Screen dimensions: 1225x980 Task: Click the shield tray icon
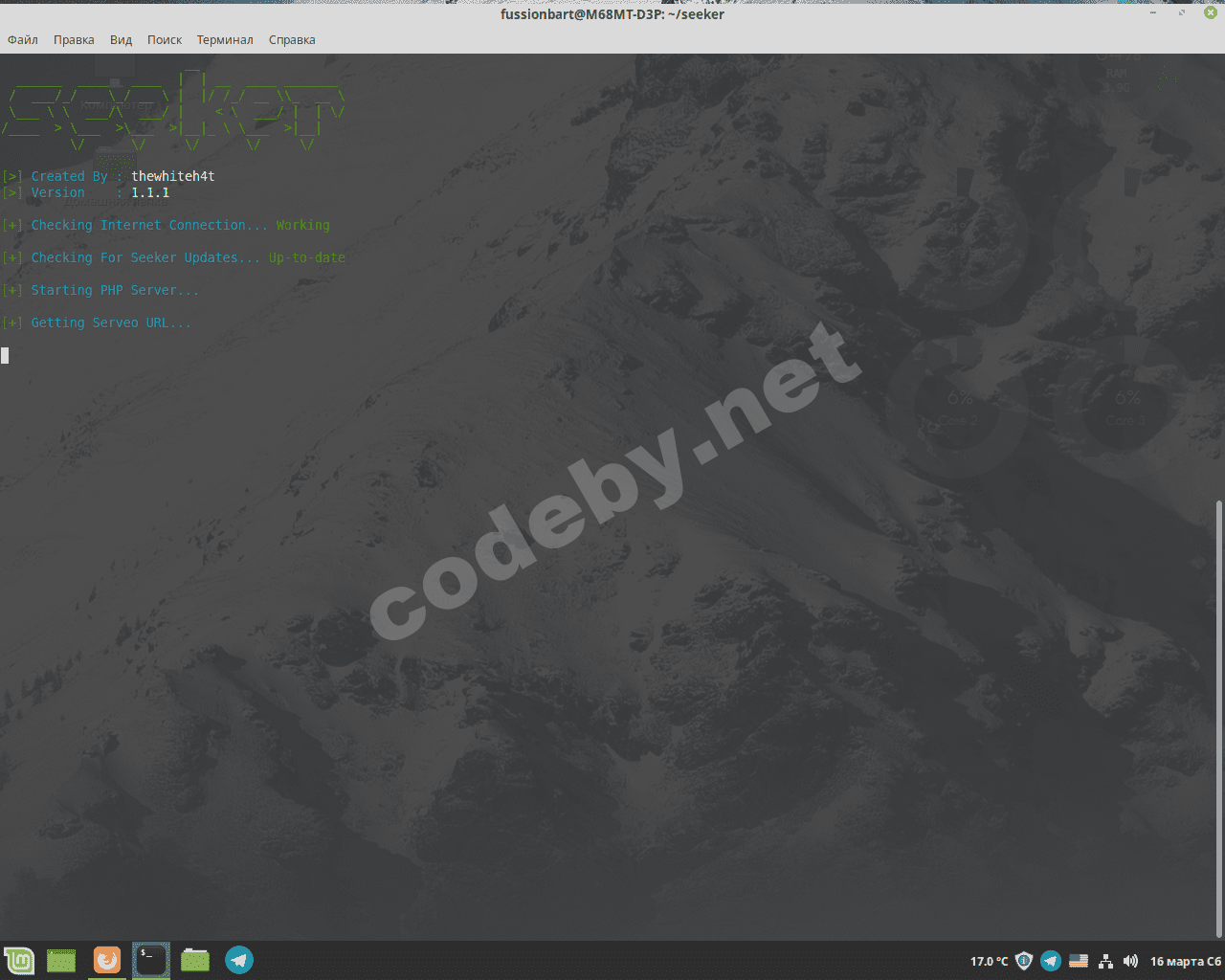[1024, 961]
